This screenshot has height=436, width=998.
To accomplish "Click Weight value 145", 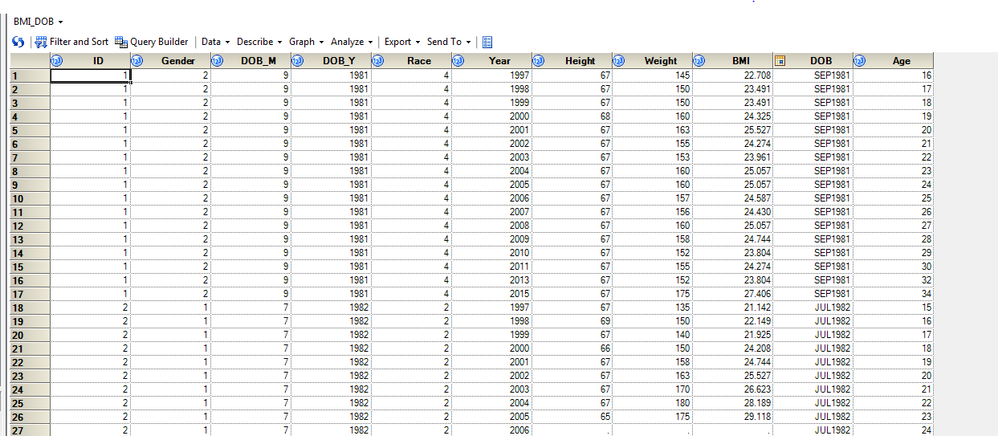I will coord(652,75).
